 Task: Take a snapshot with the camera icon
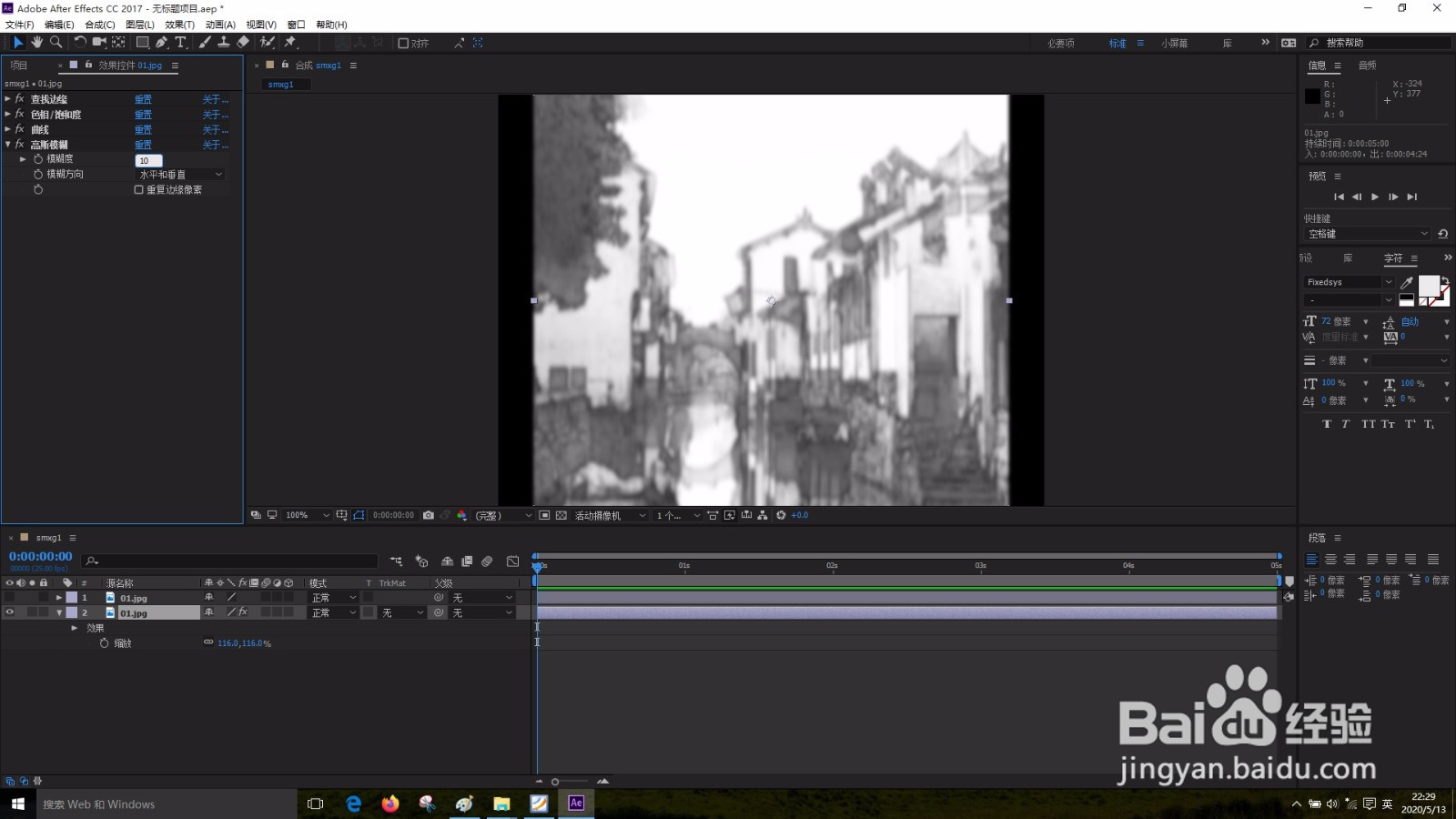click(429, 515)
